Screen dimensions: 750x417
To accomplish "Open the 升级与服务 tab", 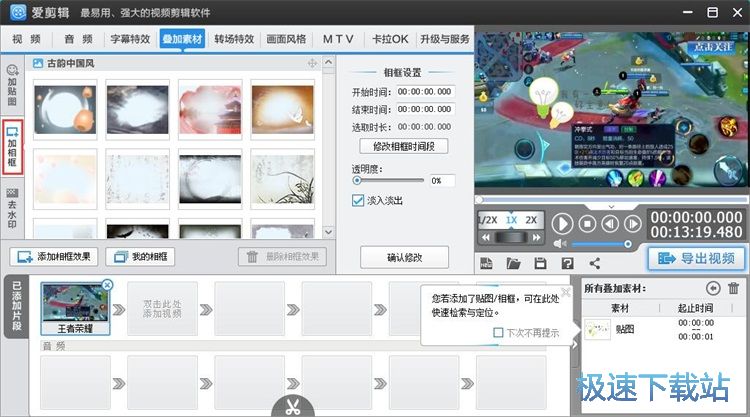I will tap(445, 39).
